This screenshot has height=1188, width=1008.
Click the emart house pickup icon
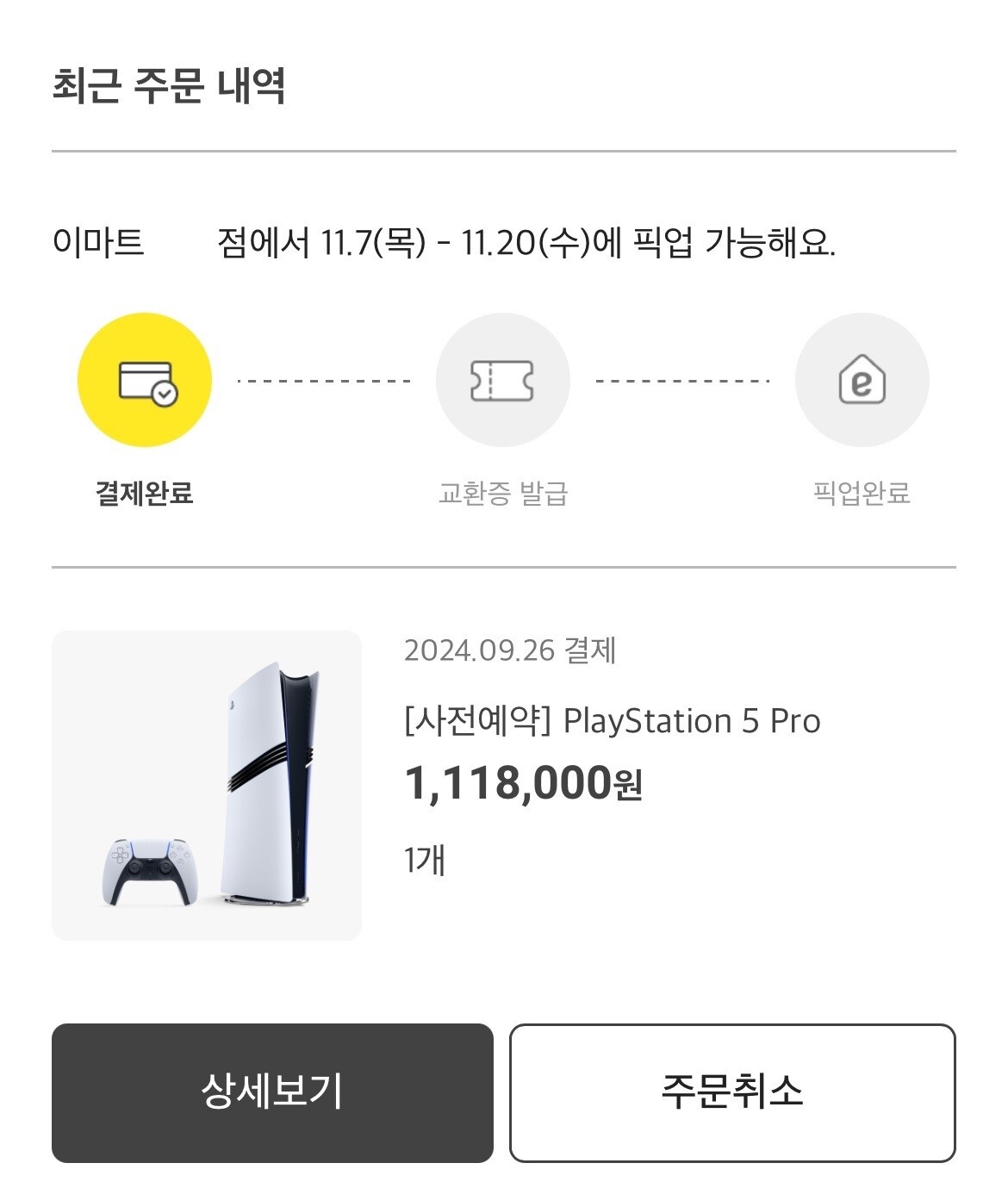[x=862, y=380]
